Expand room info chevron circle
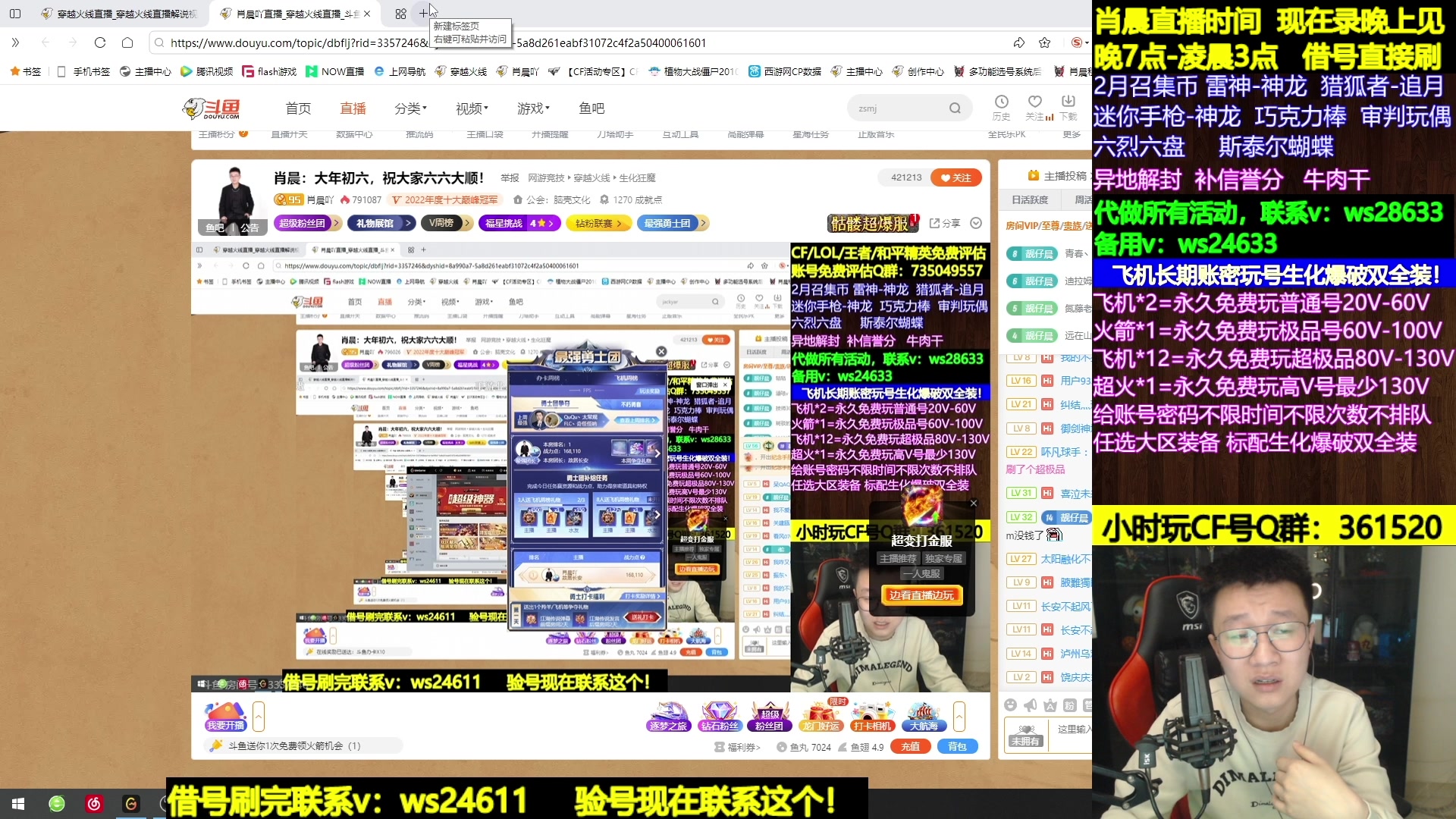Viewport: 1456px width, 819px height. [976, 223]
